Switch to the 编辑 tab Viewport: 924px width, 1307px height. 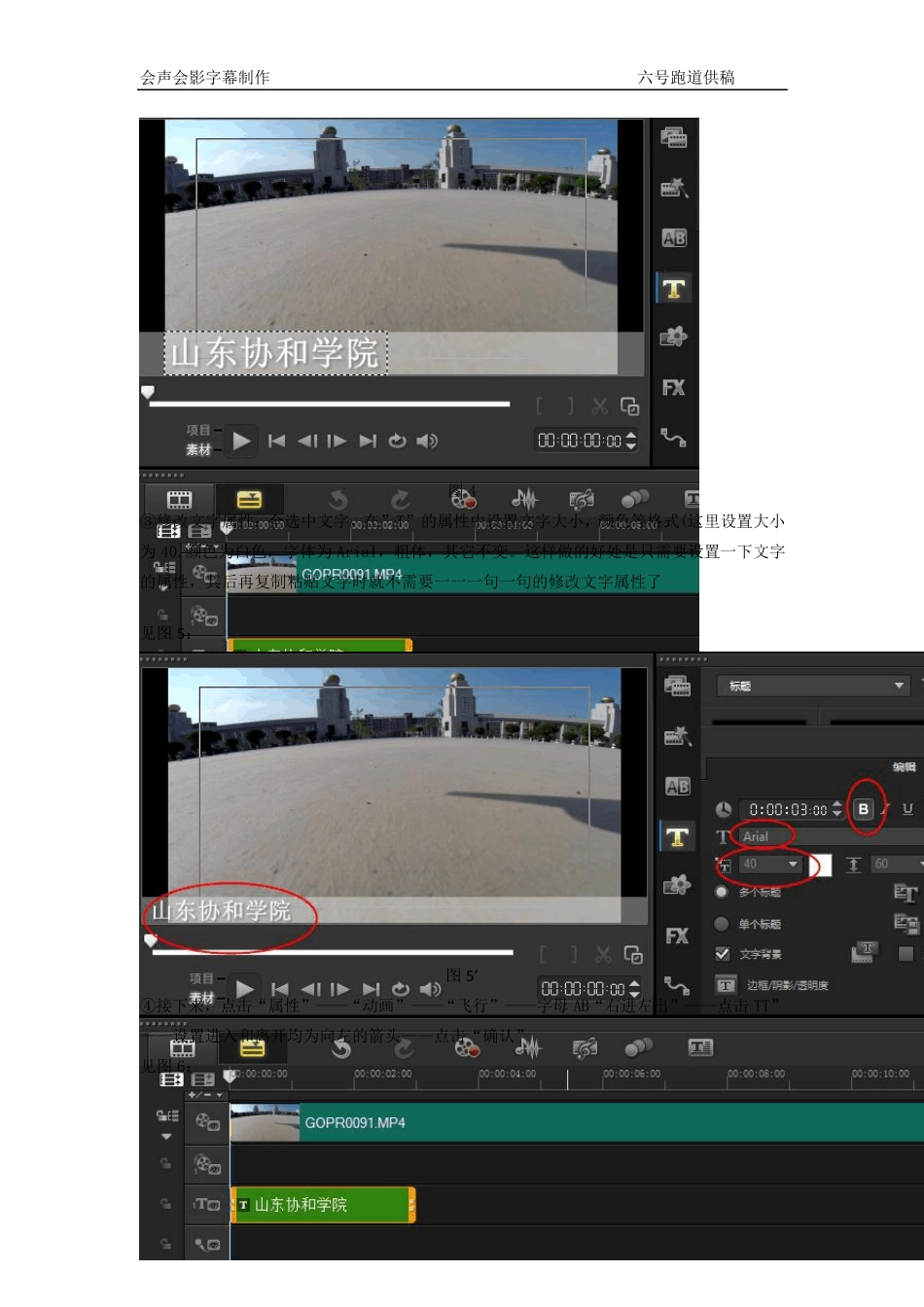[904, 767]
